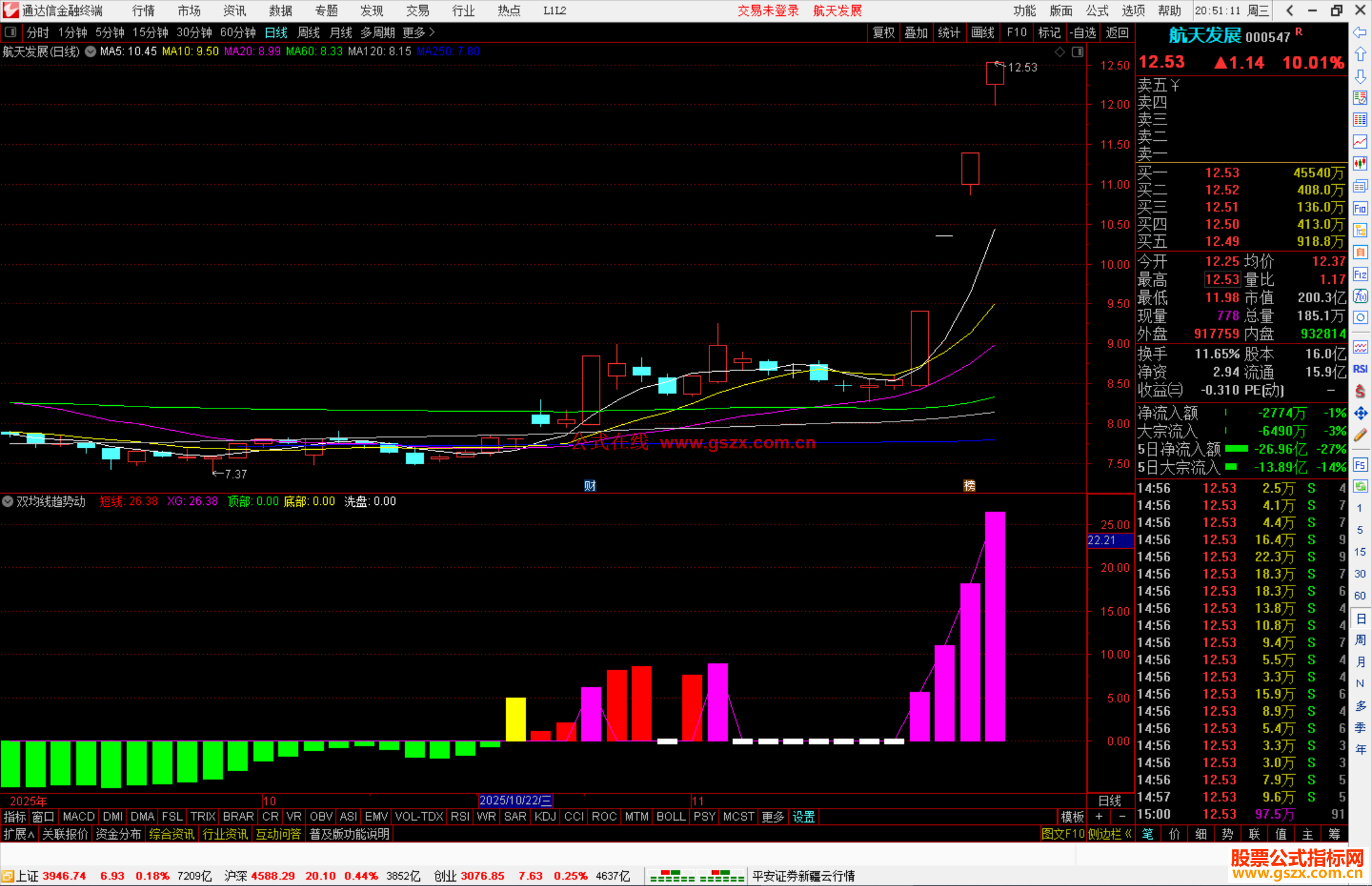The width and height of the screenshot is (1372, 886).
Task: Switch to the MACD indicator tab
Action: pos(79,817)
